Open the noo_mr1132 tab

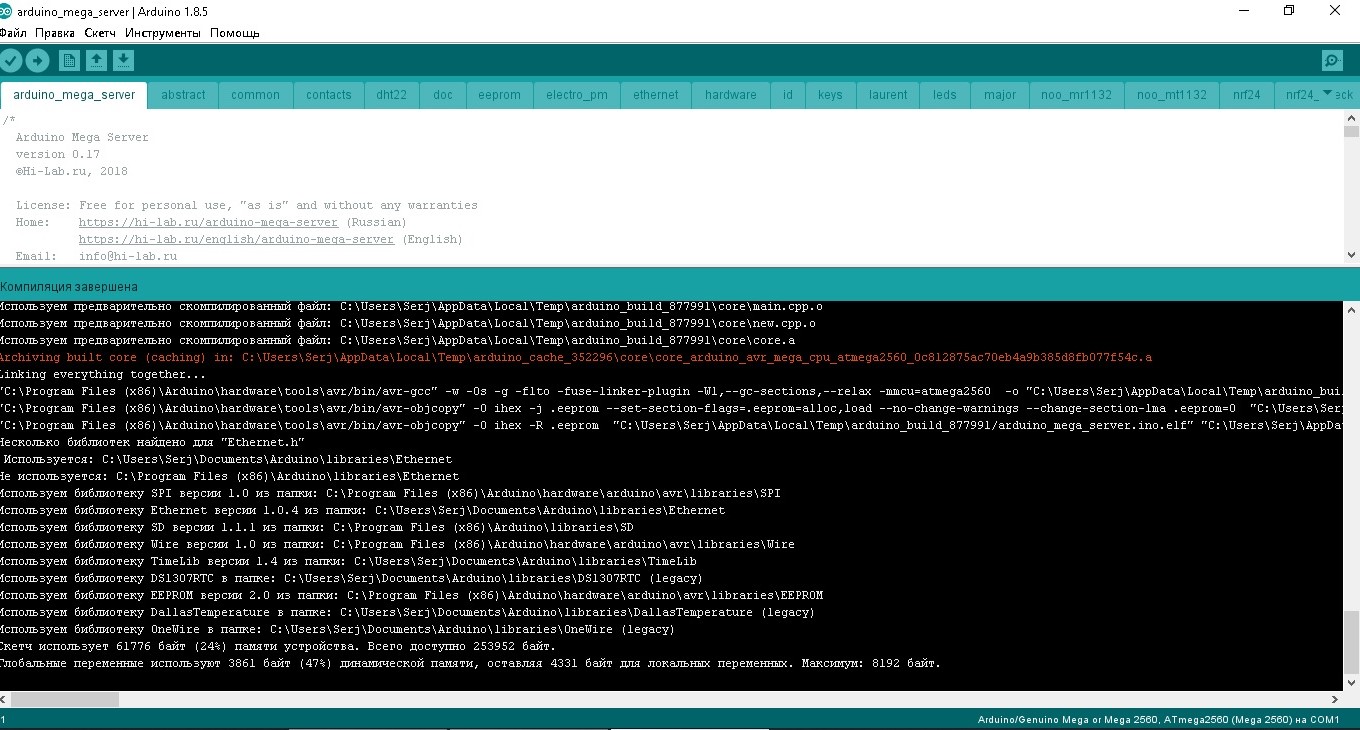coord(1076,95)
